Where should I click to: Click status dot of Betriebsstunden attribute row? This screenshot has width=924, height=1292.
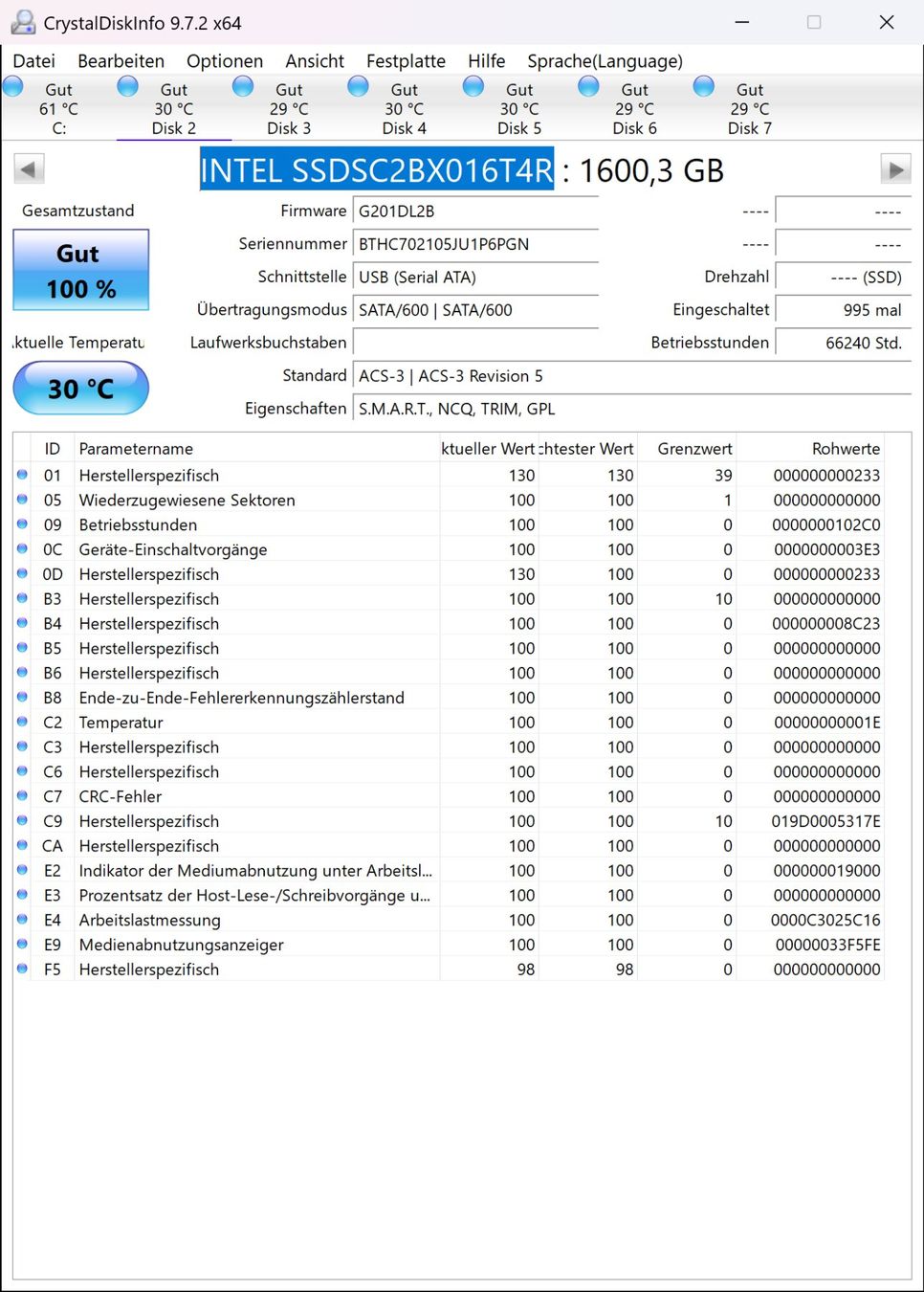[x=22, y=523]
